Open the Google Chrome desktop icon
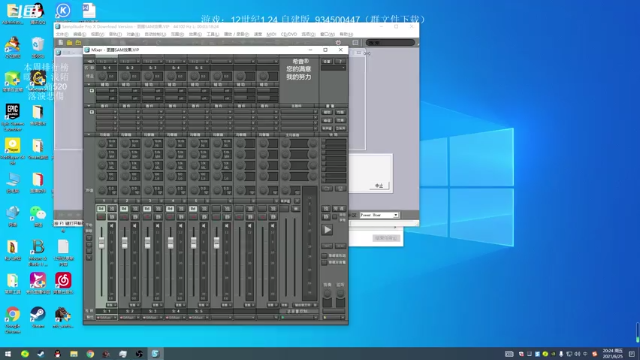 (13, 320)
